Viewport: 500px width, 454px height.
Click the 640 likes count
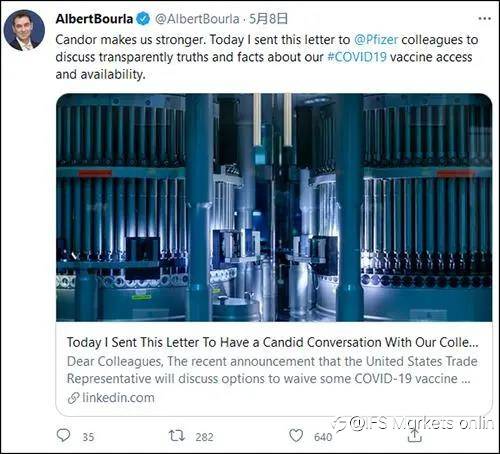[323, 437]
